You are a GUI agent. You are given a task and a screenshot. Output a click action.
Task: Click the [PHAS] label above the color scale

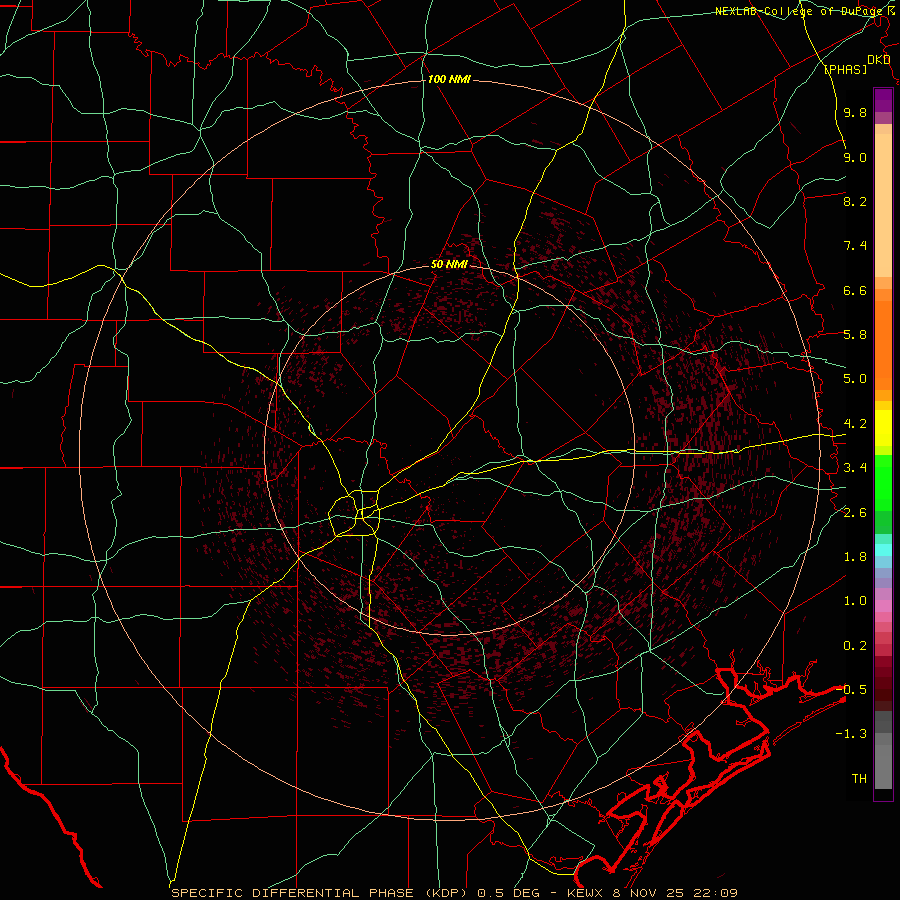[x=845, y=69]
